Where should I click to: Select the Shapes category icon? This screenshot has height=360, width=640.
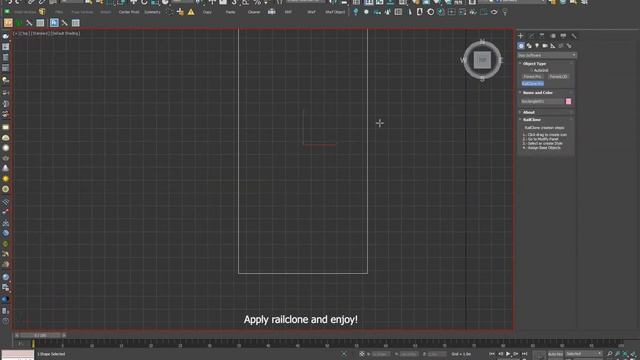[x=529, y=46]
